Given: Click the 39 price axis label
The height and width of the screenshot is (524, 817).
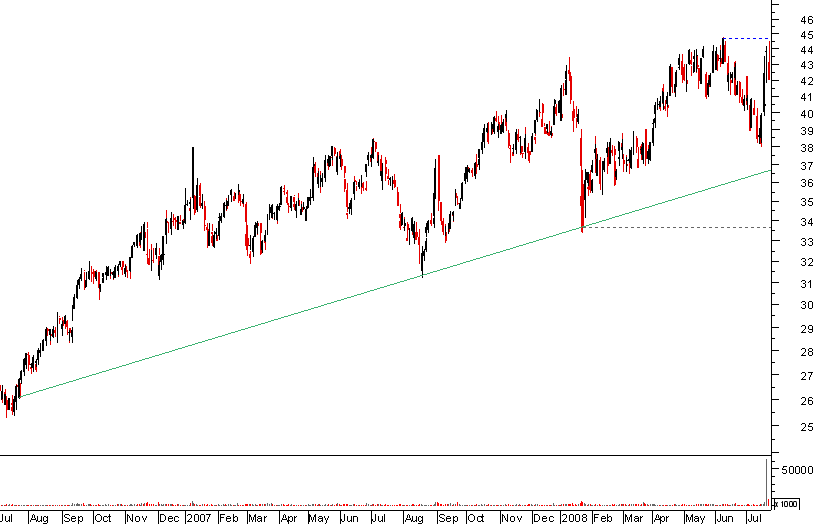Looking at the screenshot, I should click(x=807, y=130).
